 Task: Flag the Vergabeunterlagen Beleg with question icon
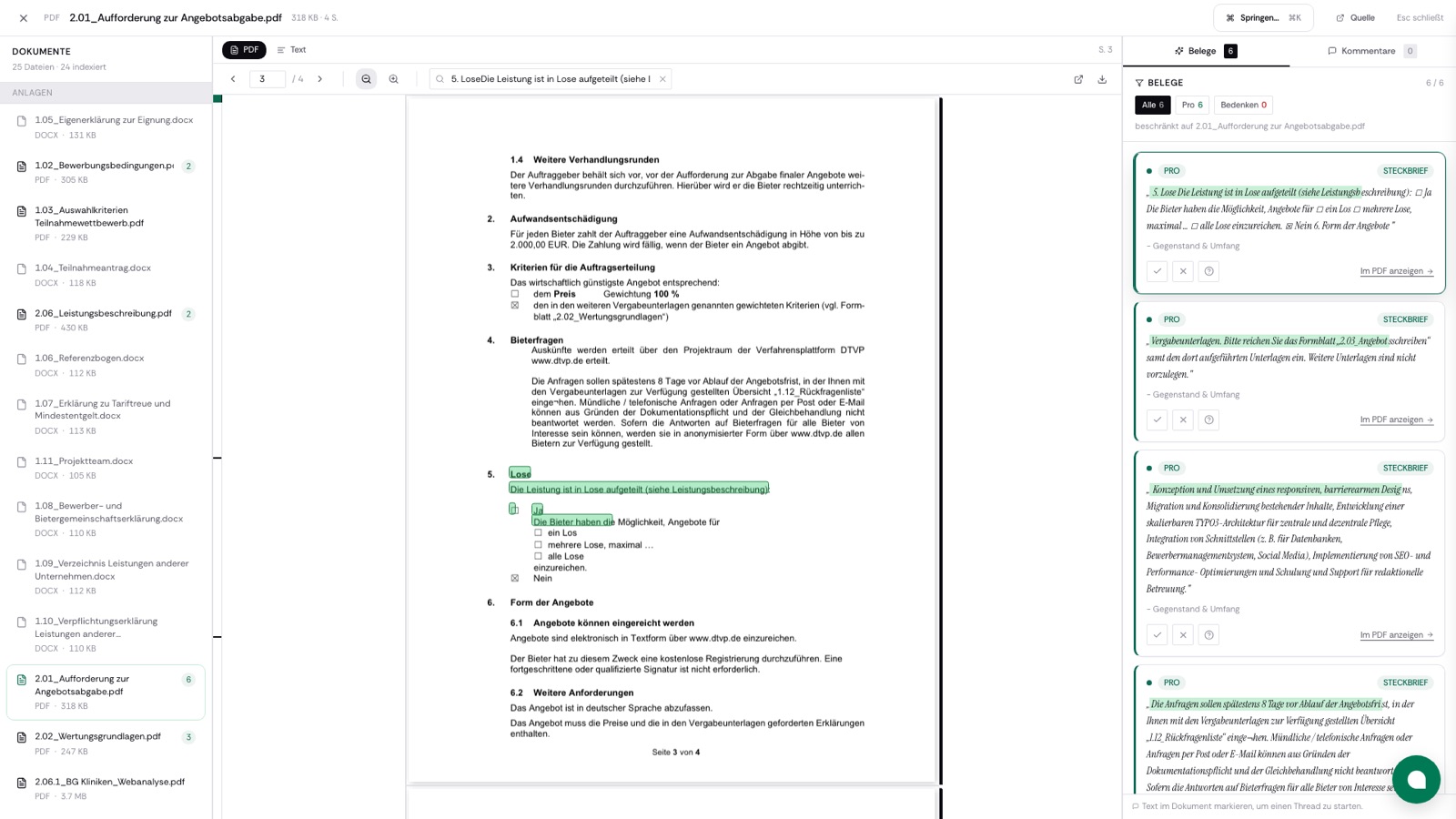[x=1208, y=420]
